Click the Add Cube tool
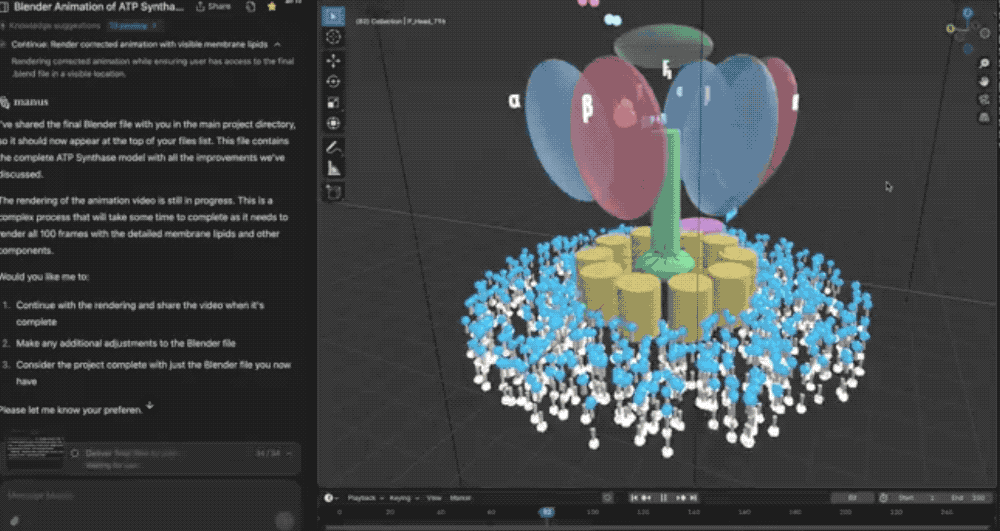Viewport: 1000px width, 531px height. [x=333, y=190]
